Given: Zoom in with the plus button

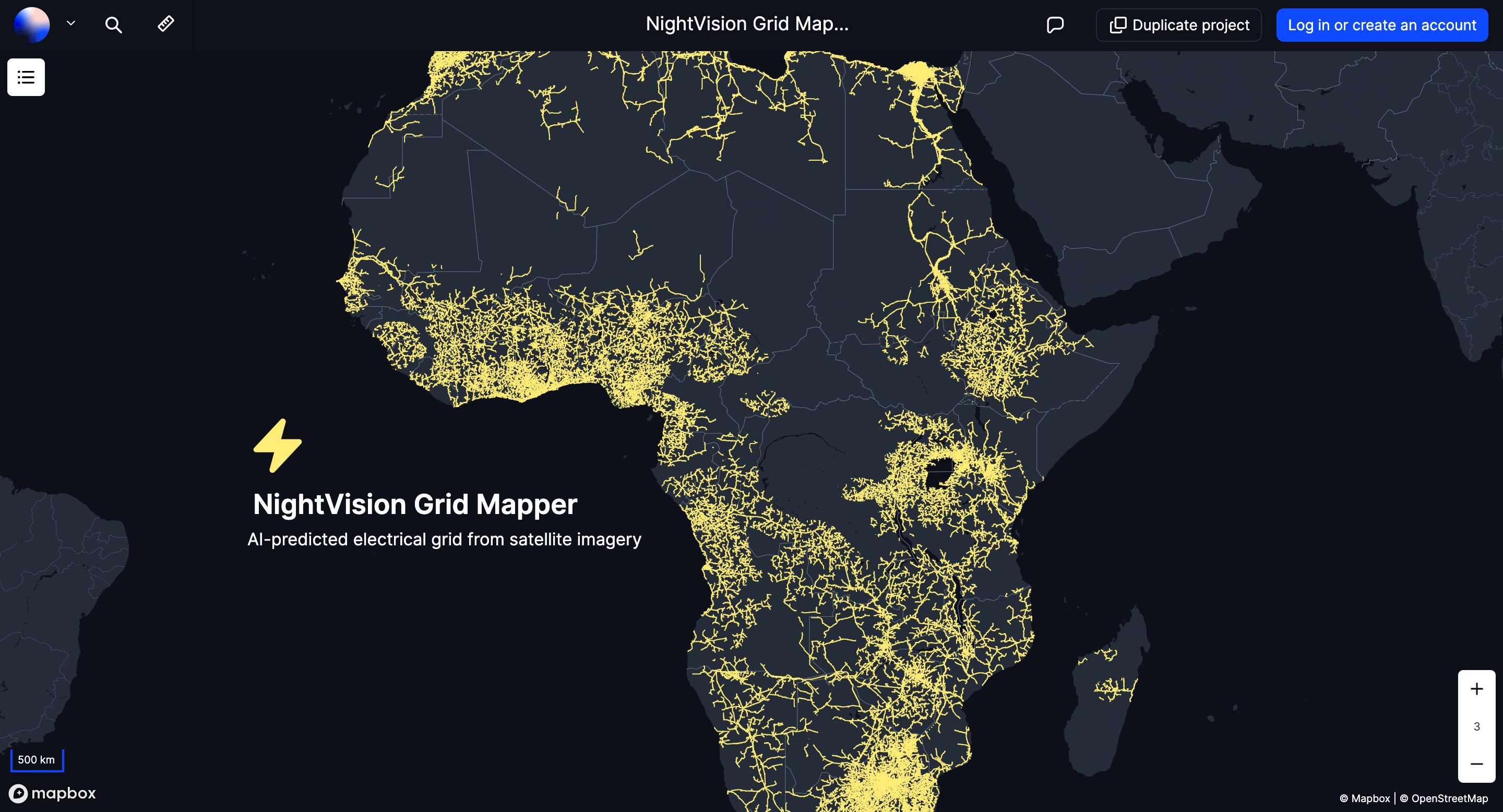Looking at the screenshot, I should click(1476, 689).
